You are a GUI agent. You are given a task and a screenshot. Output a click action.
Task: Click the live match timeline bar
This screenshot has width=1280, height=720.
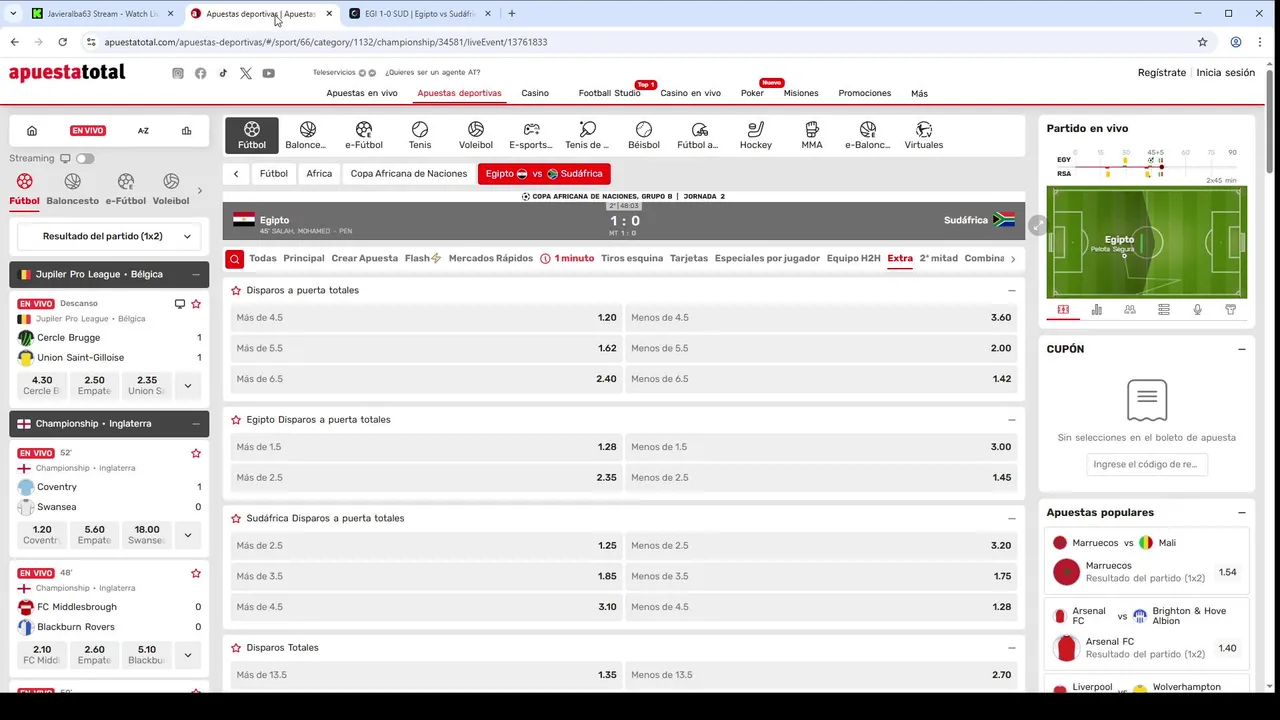[1147, 166]
